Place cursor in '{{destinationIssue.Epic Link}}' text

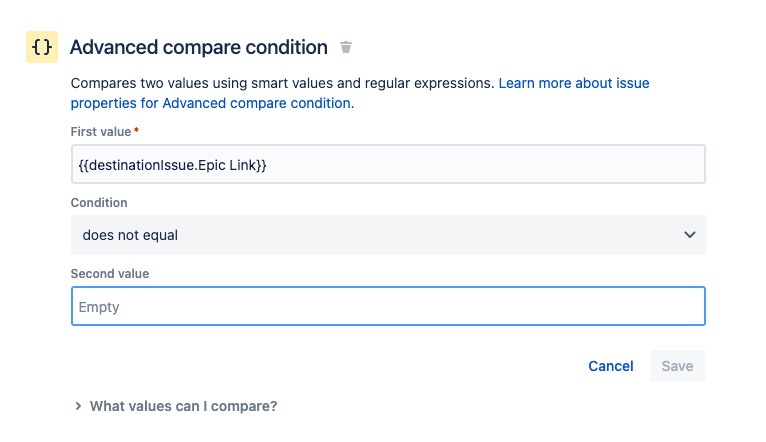172,165
